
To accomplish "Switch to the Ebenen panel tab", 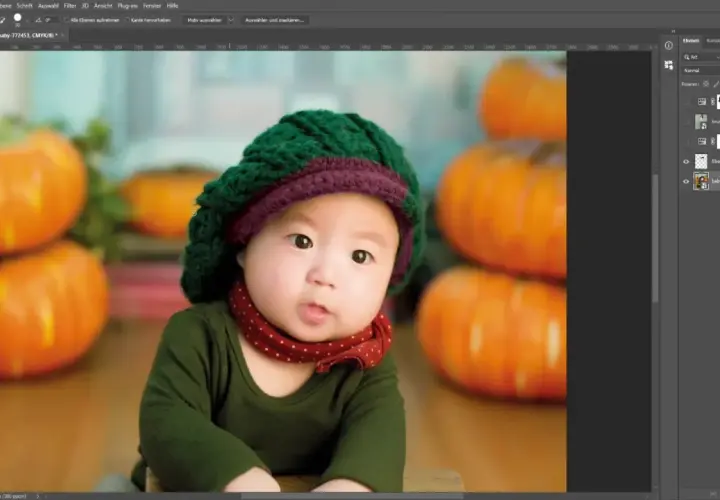I will point(691,40).
